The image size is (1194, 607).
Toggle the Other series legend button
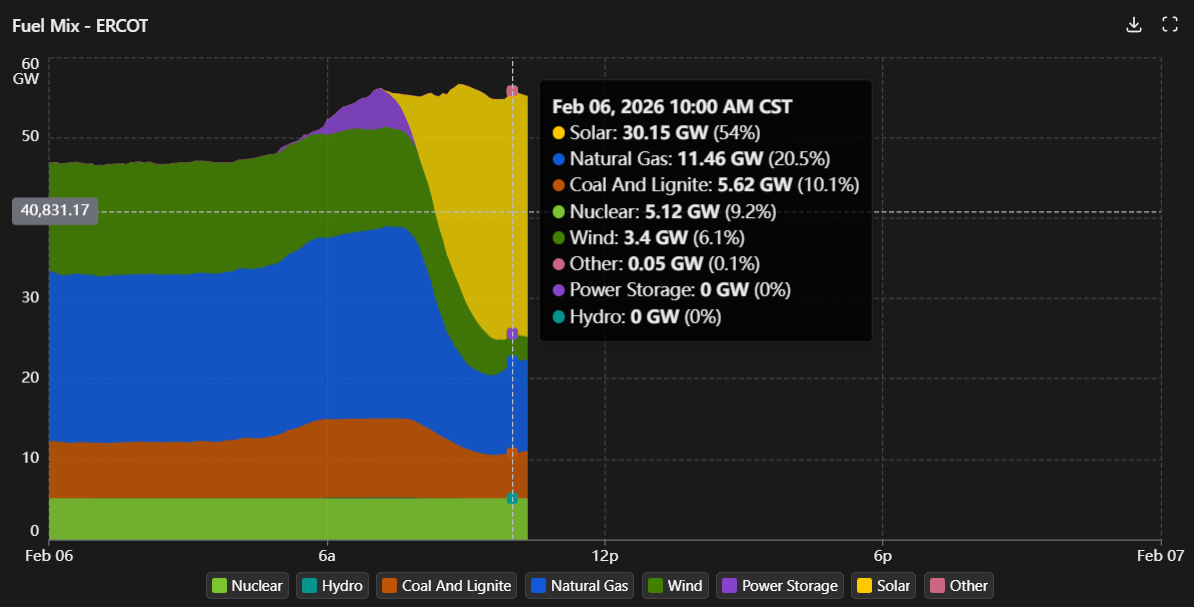958,586
